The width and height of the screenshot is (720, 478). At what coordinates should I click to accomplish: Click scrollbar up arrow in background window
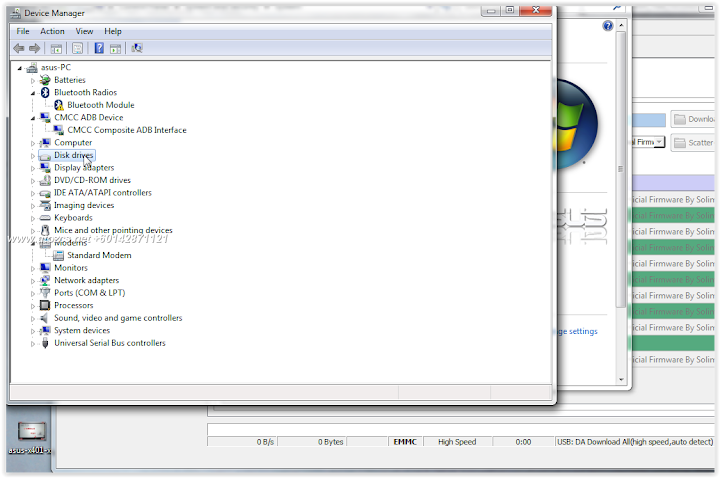[x=621, y=25]
